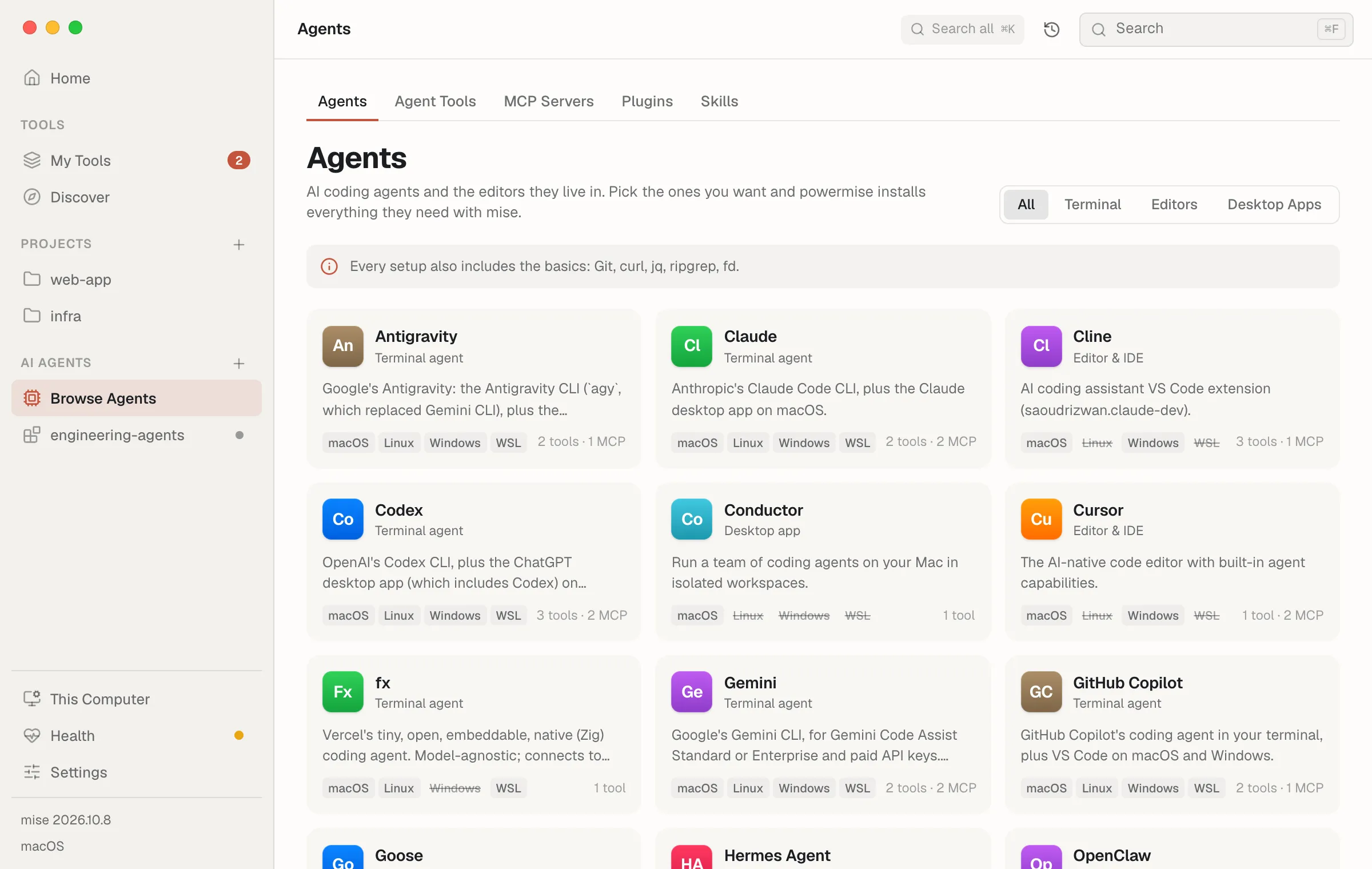The width and height of the screenshot is (1372, 869).
Task: Click the Search input field
Action: 1216,29
